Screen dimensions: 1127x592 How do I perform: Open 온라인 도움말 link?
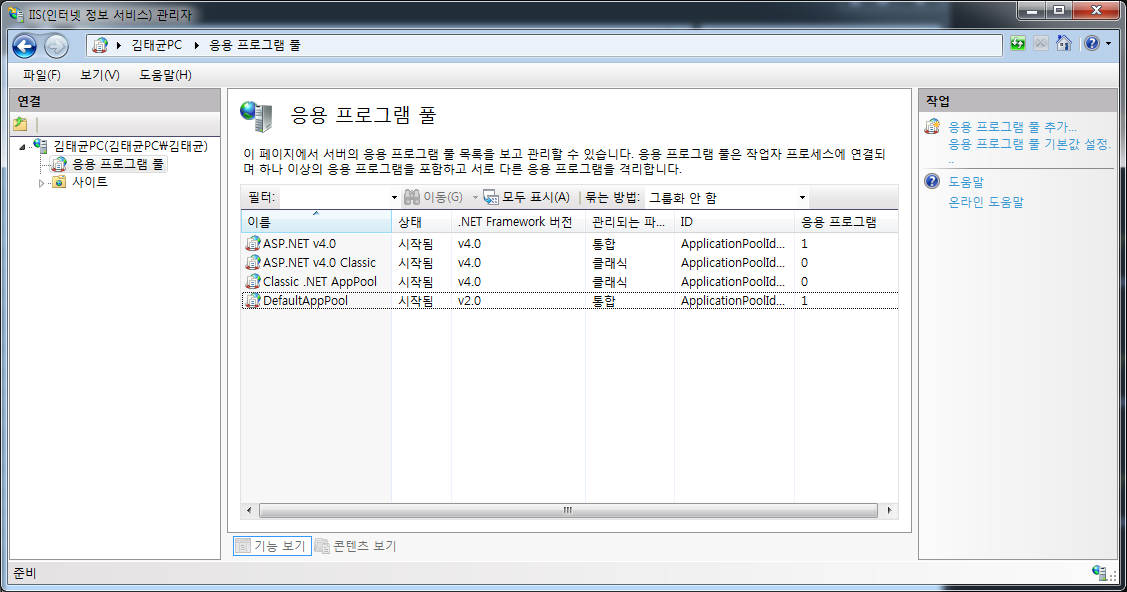tap(985, 203)
